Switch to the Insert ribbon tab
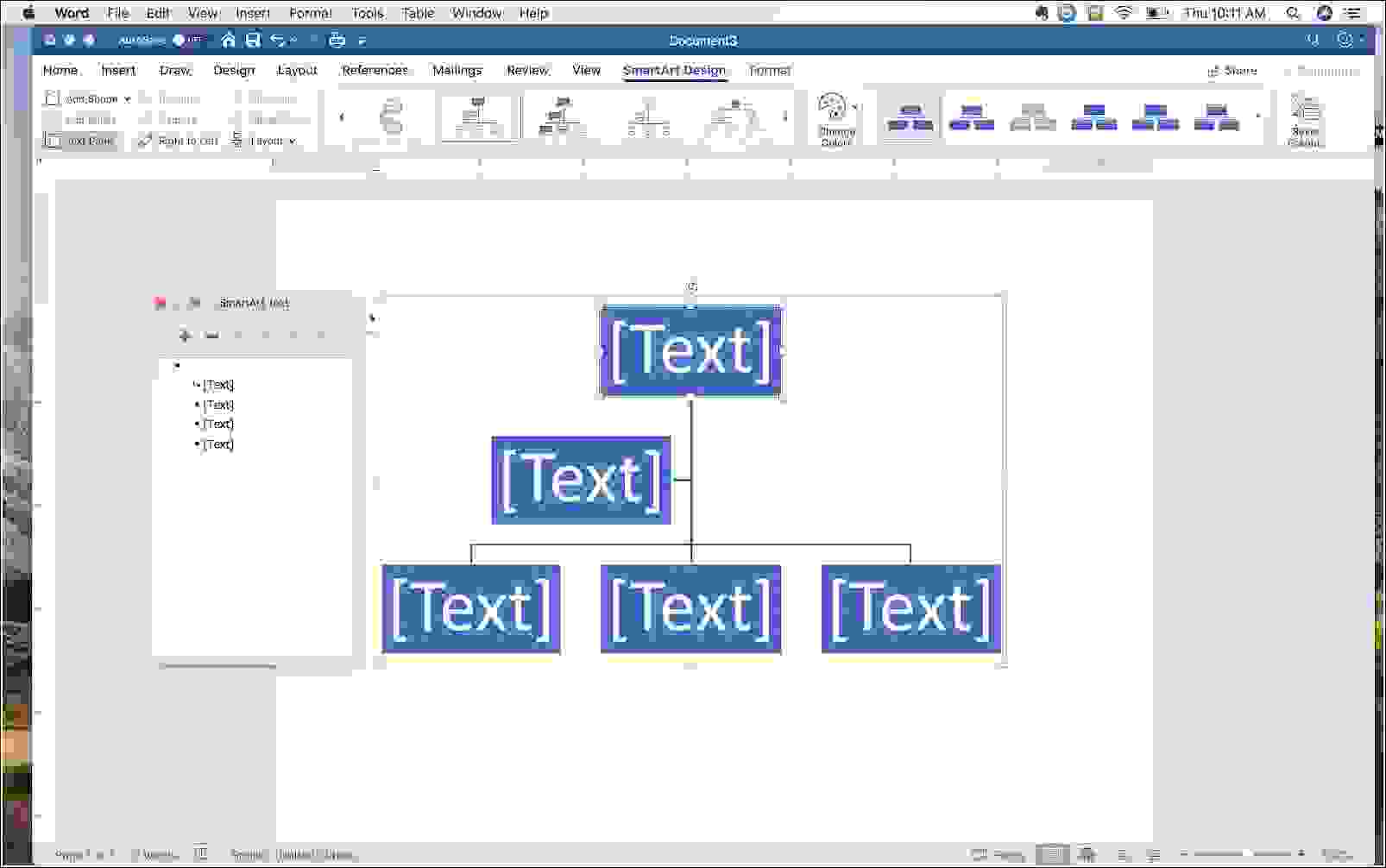The height and width of the screenshot is (868, 1386). (x=118, y=71)
